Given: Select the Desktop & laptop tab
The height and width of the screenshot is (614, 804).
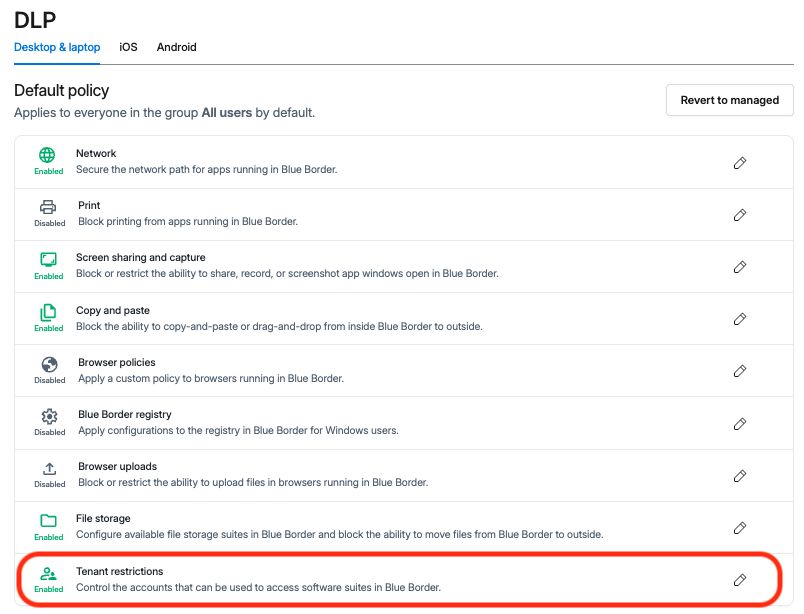Looking at the screenshot, I should coord(57,47).
